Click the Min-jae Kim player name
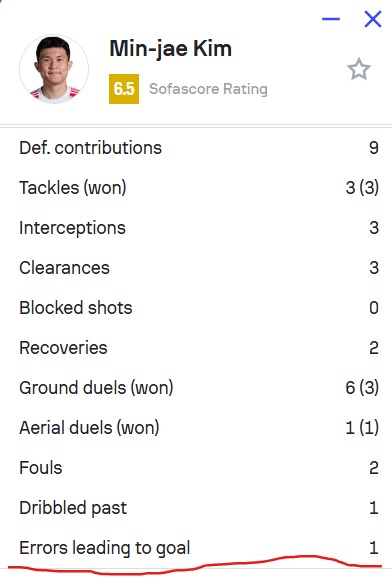 click(171, 49)
